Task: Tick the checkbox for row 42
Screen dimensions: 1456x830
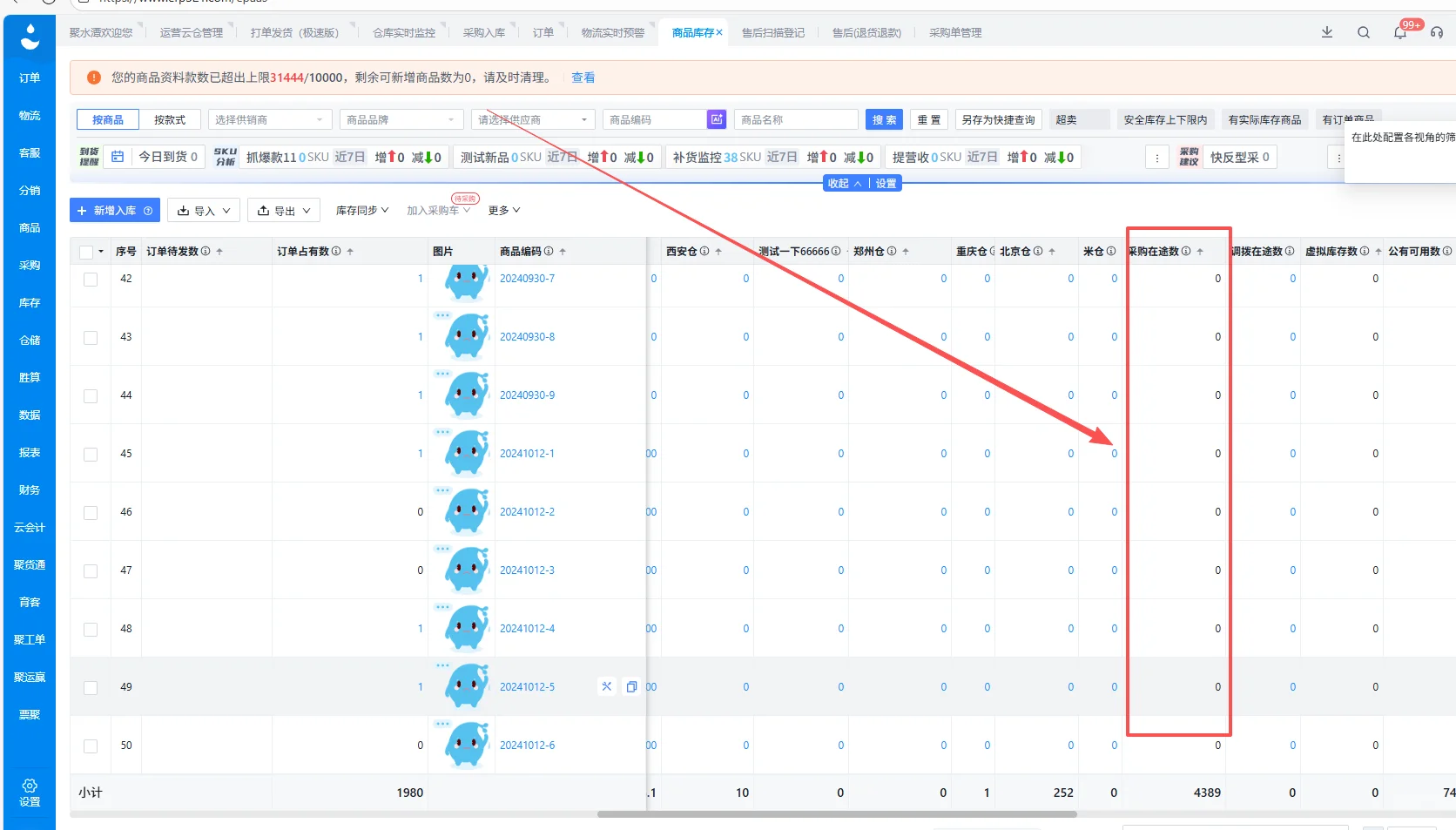Action: click(x=91, y=280)
